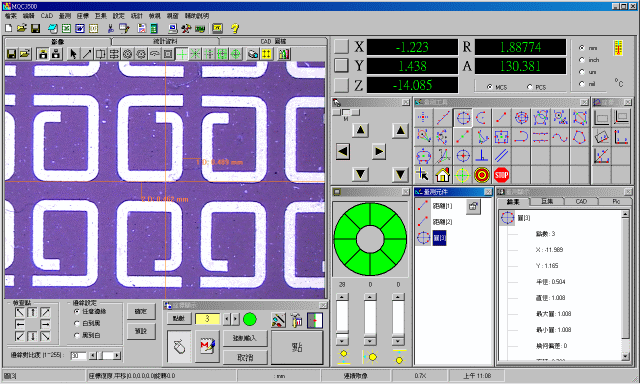Click the Z-axis up arrow
Viewport: 640px width, 384px height.
click(x=400, y=131)
